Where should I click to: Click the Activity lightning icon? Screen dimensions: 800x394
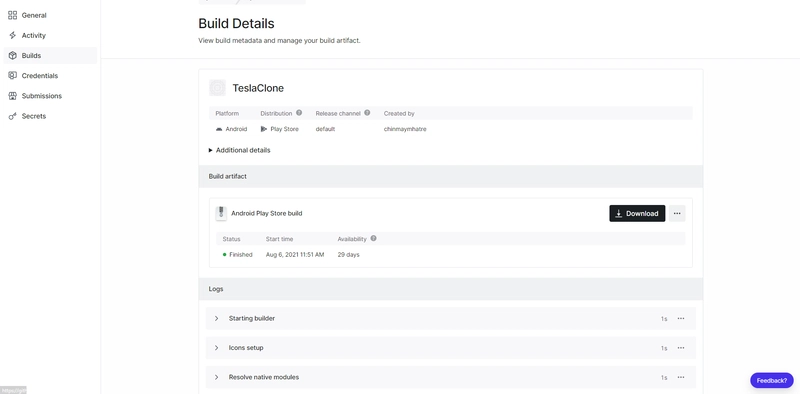[x=13, y=35]
